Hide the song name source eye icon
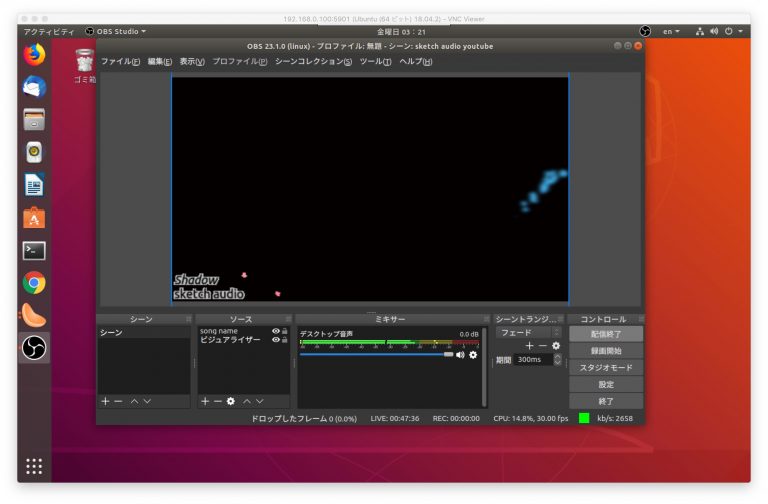 [x=276, y=331]
